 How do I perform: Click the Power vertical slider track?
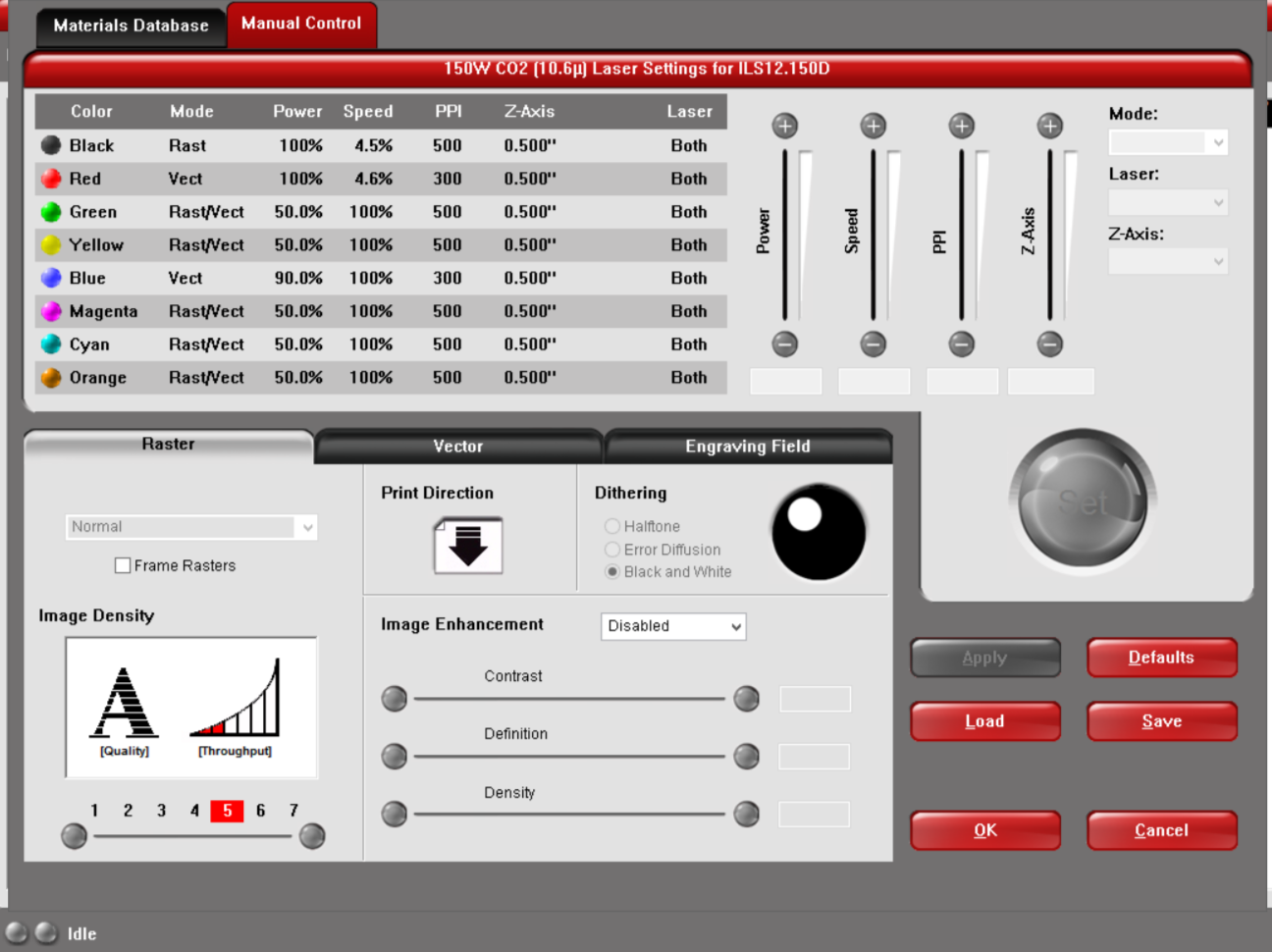click(785, 235)
